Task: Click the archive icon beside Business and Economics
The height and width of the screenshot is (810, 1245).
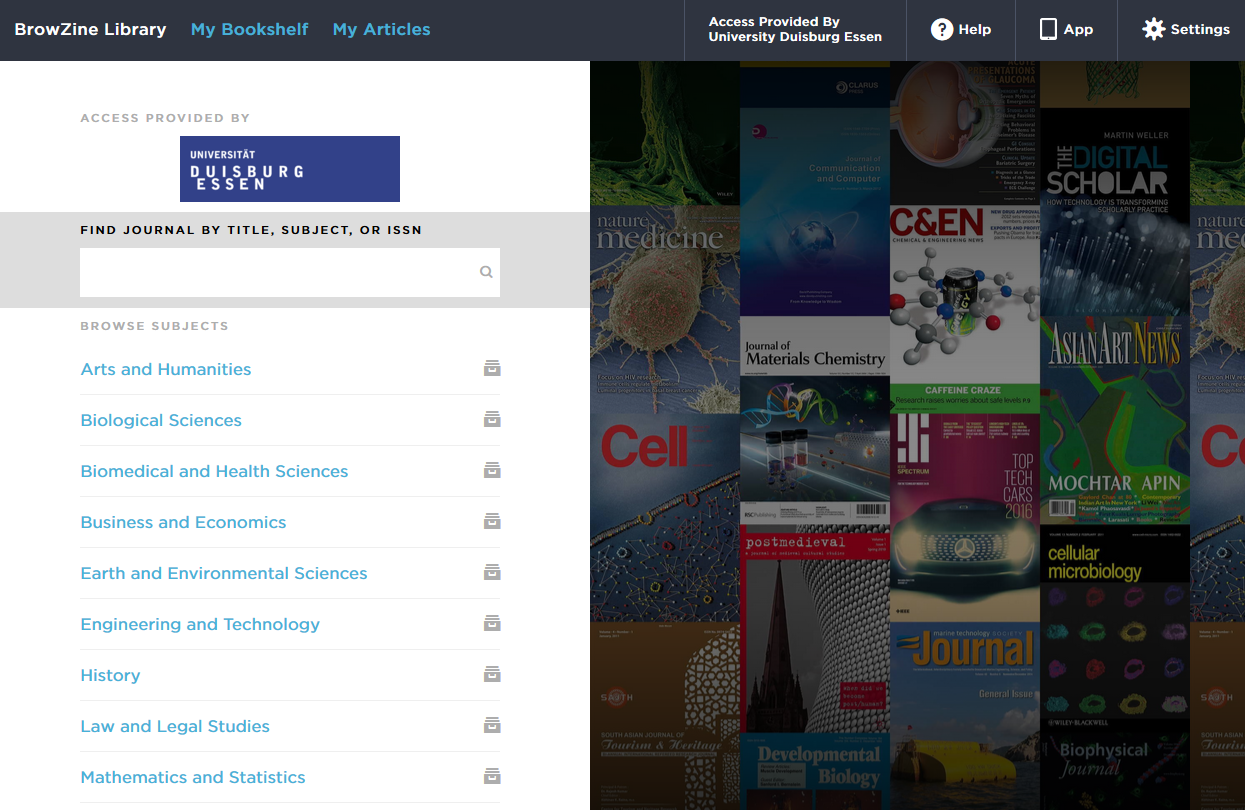Action: tap(492, 521)
